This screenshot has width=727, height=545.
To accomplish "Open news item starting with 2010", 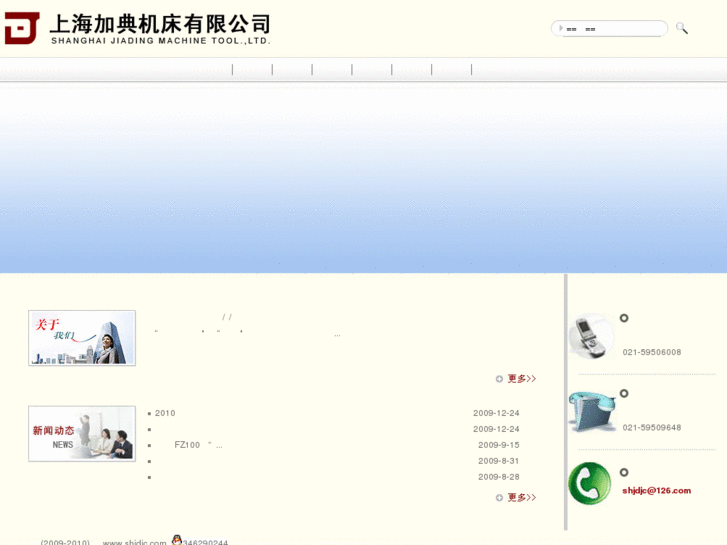I will (x=165, y=413).
